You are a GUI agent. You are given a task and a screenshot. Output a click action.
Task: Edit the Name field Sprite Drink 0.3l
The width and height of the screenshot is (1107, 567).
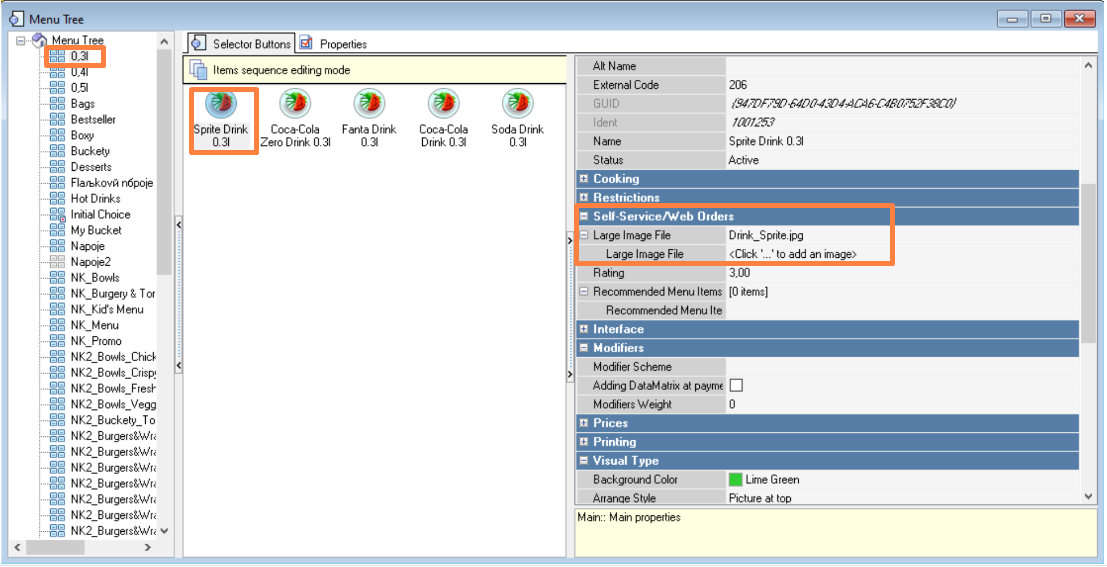click(x=902, y=141)
